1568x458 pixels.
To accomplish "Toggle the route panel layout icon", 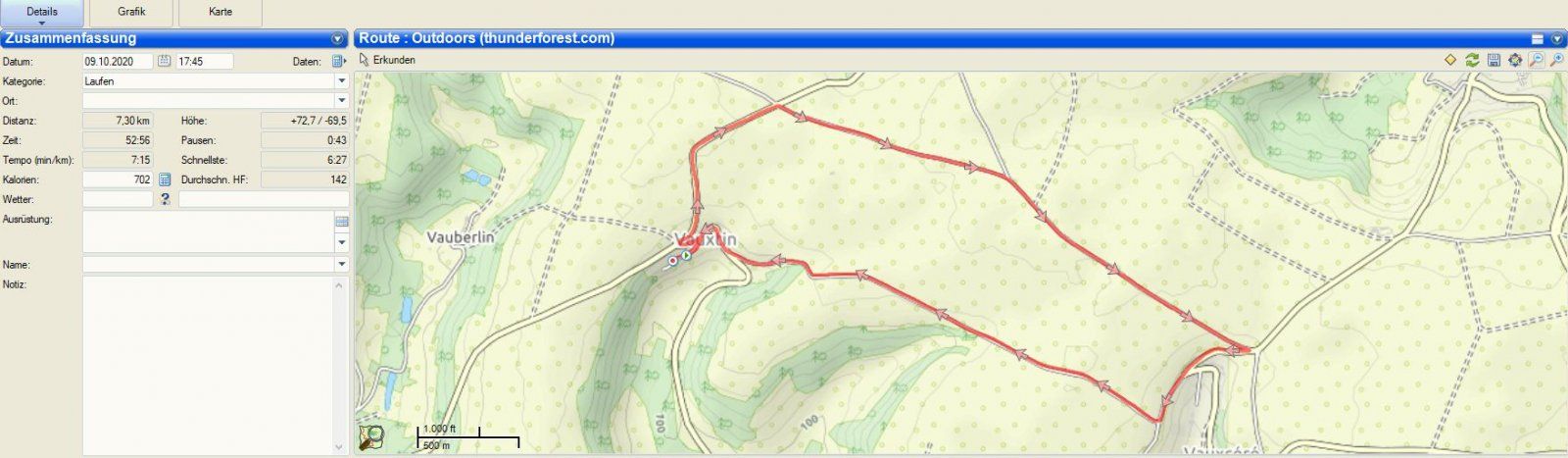I will coord(1538,39).
